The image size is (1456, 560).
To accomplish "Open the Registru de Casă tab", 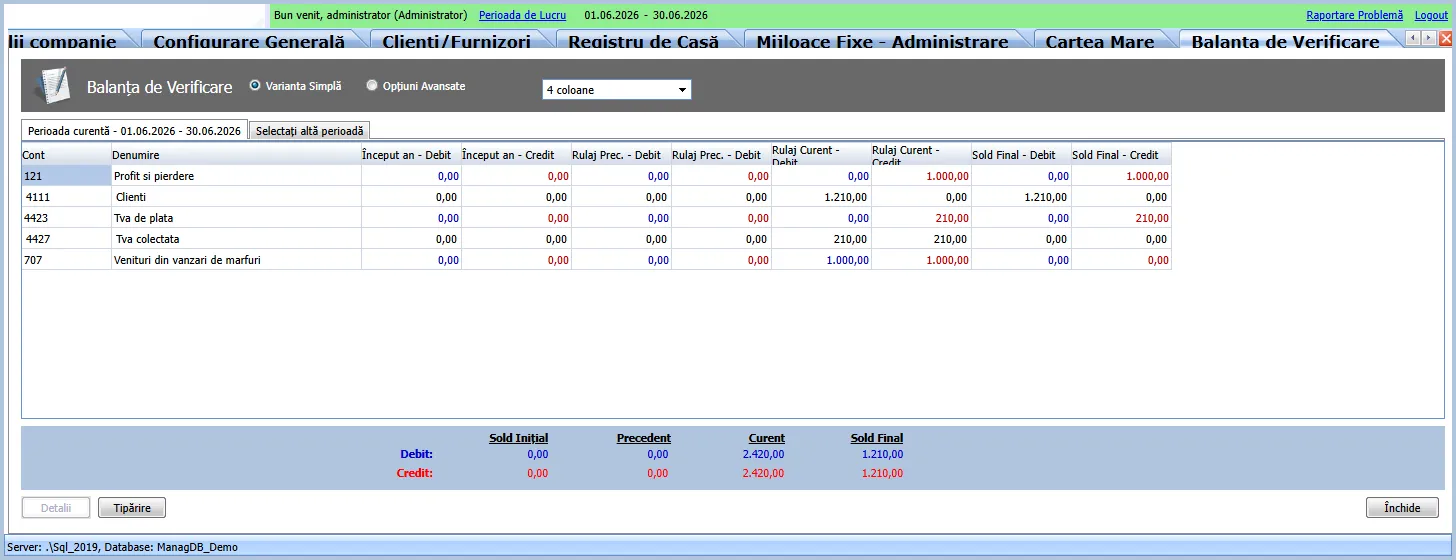I will click(x=643, y=41).
